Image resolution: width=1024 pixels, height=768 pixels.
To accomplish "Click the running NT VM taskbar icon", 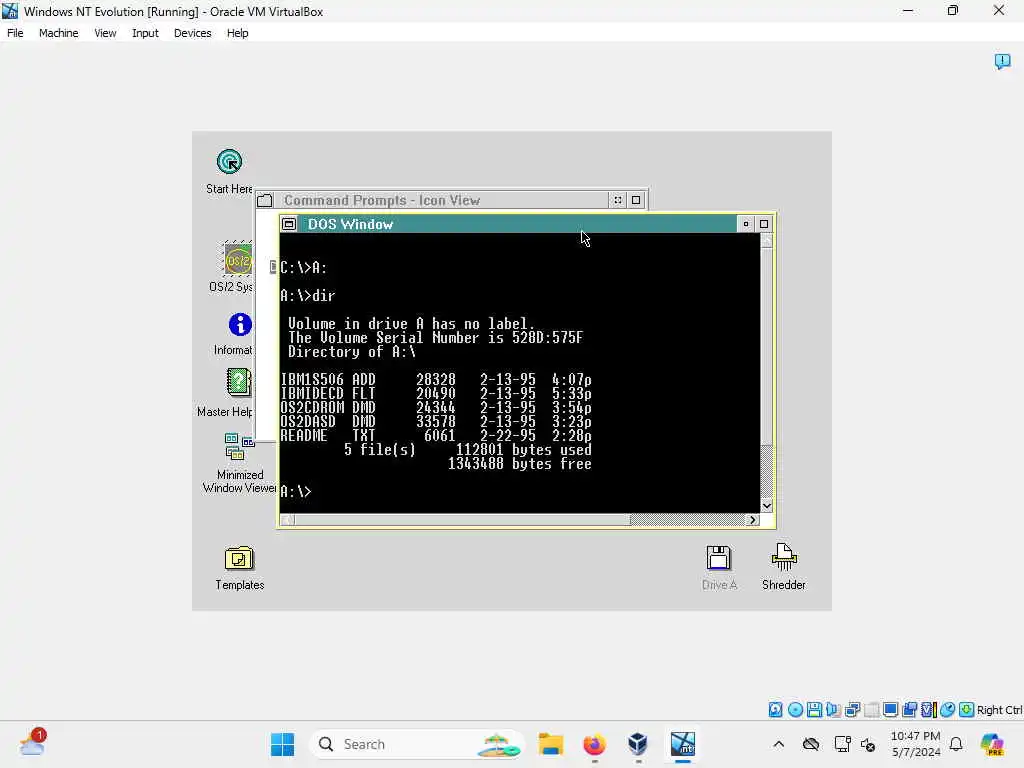I will pyautogui.click(x=683, y=744).
